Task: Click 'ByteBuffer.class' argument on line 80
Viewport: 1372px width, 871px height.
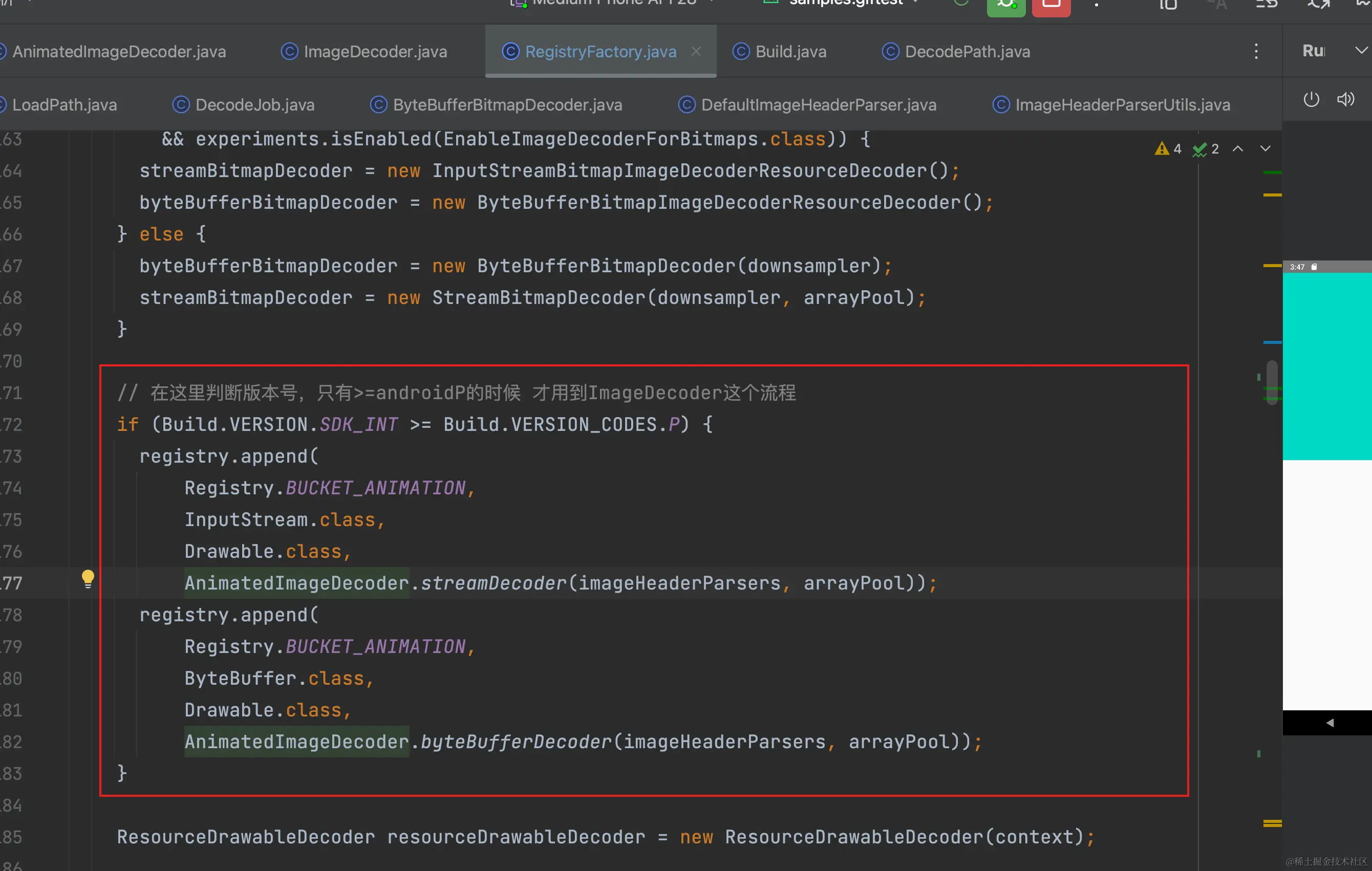Action: pyautogui.click(x=274, y=679)
